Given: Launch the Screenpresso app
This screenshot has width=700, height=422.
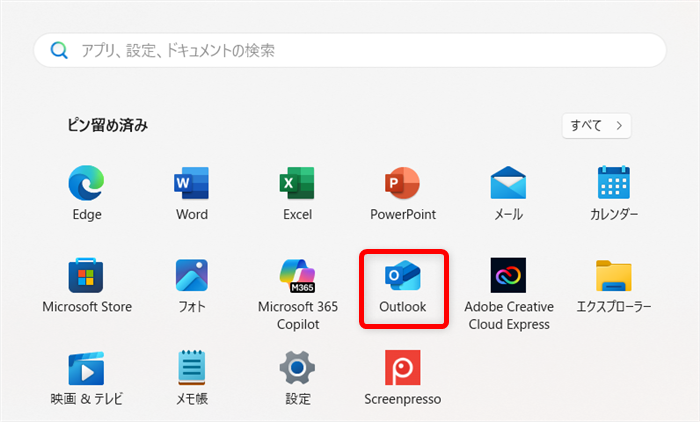Looking at the screenshot, I should [403, 369].
